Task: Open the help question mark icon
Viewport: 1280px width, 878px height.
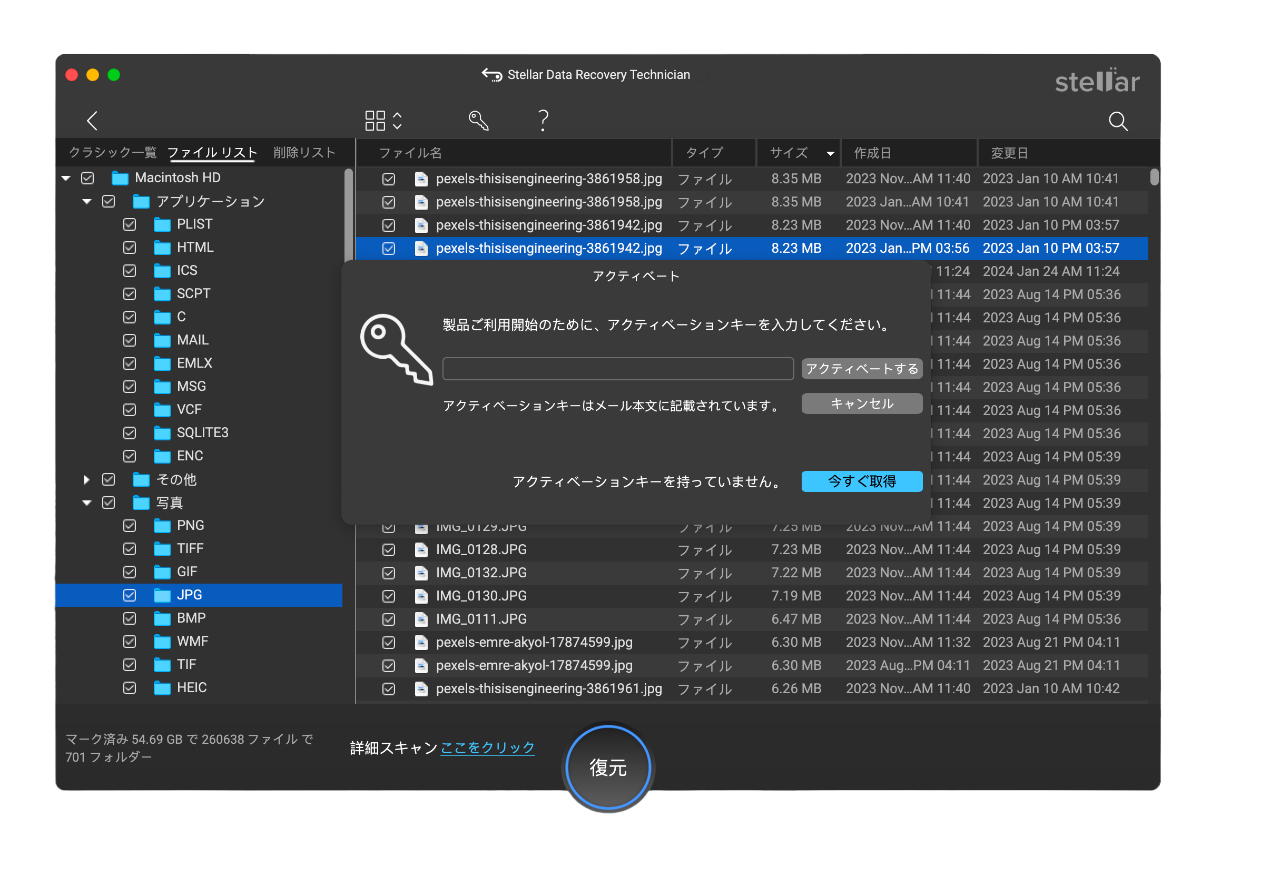Action: [x=543, y=121]
